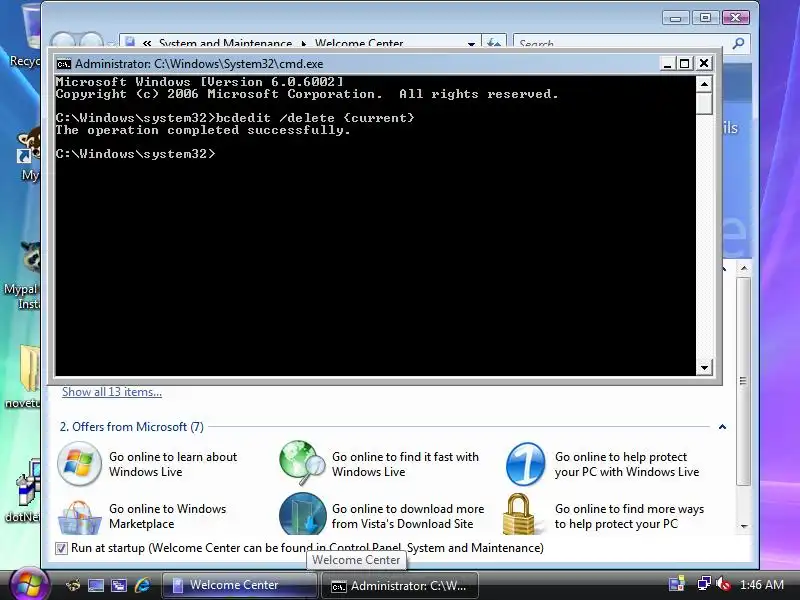Switch to Welcome Center taskbar button
The height and width of the screenshot is (600, 800).
click(x=239, y=585)
